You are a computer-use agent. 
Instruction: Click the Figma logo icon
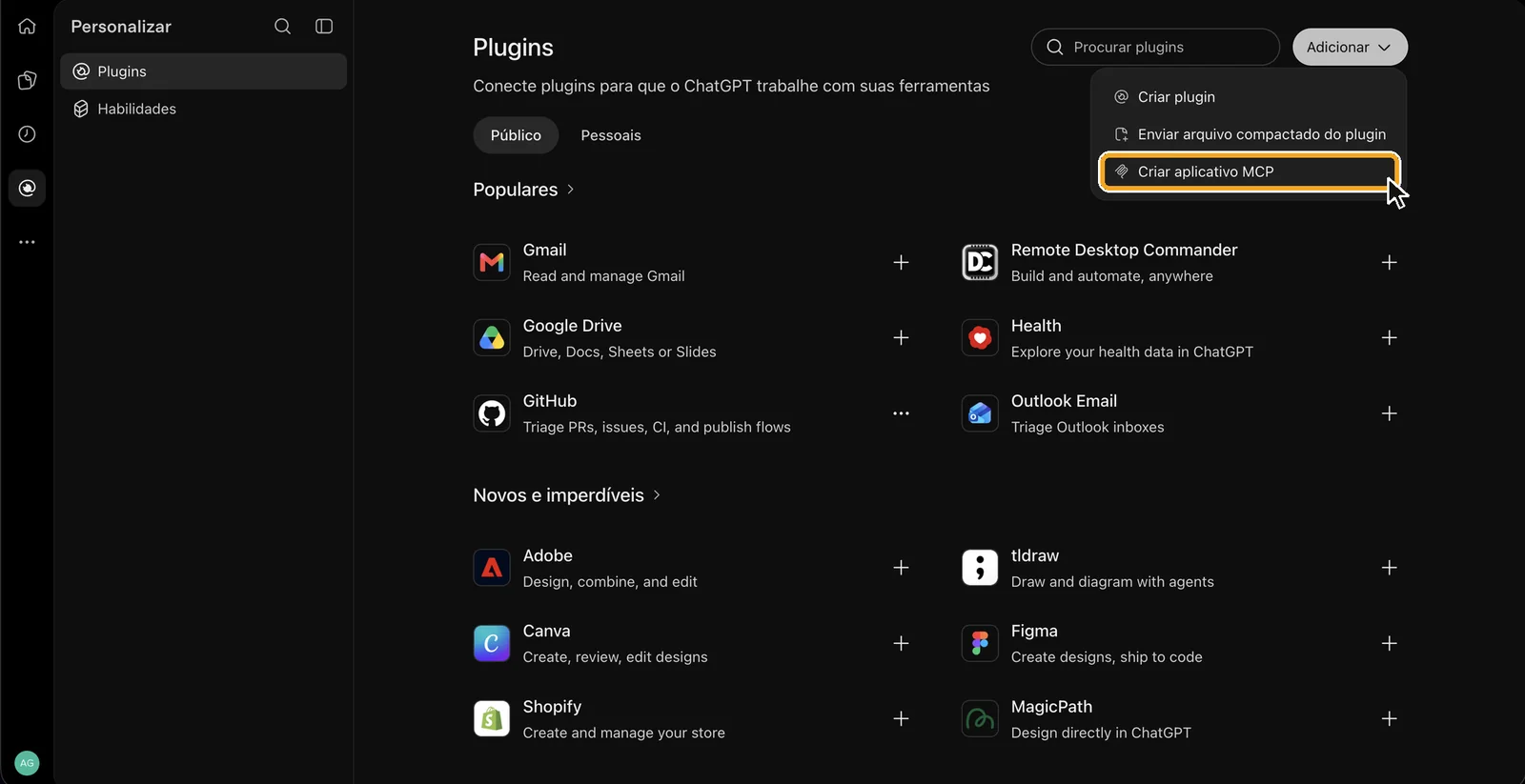coord(980,643)
